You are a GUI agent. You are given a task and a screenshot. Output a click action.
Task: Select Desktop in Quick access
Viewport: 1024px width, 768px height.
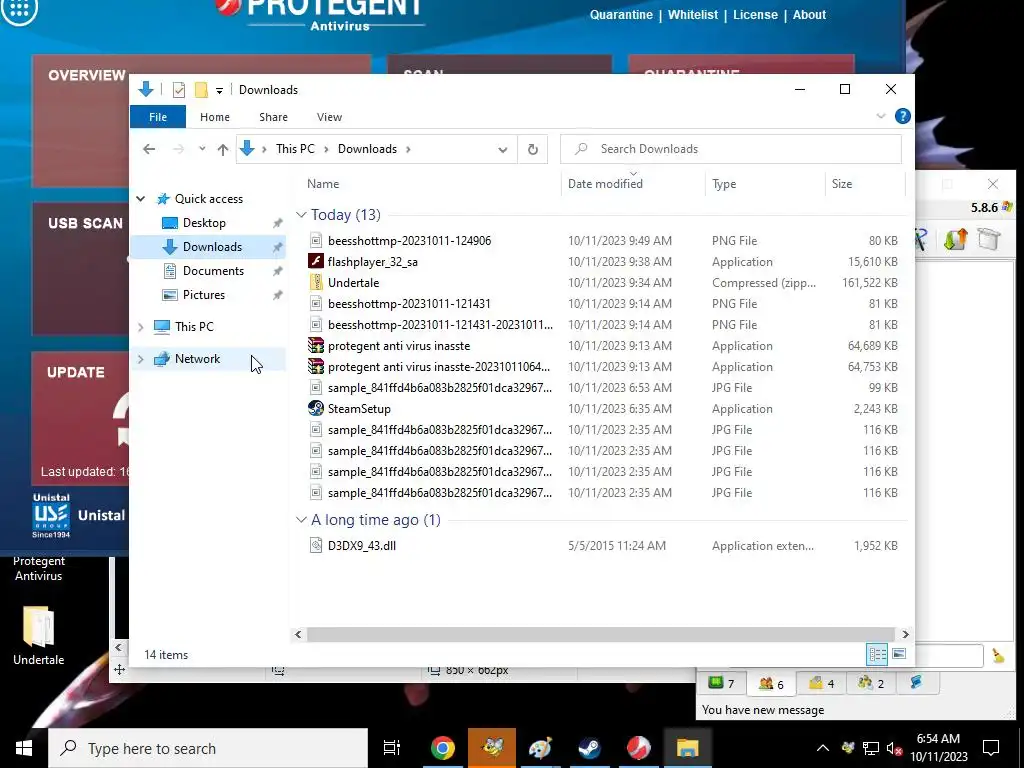click(x=204, y=223)
